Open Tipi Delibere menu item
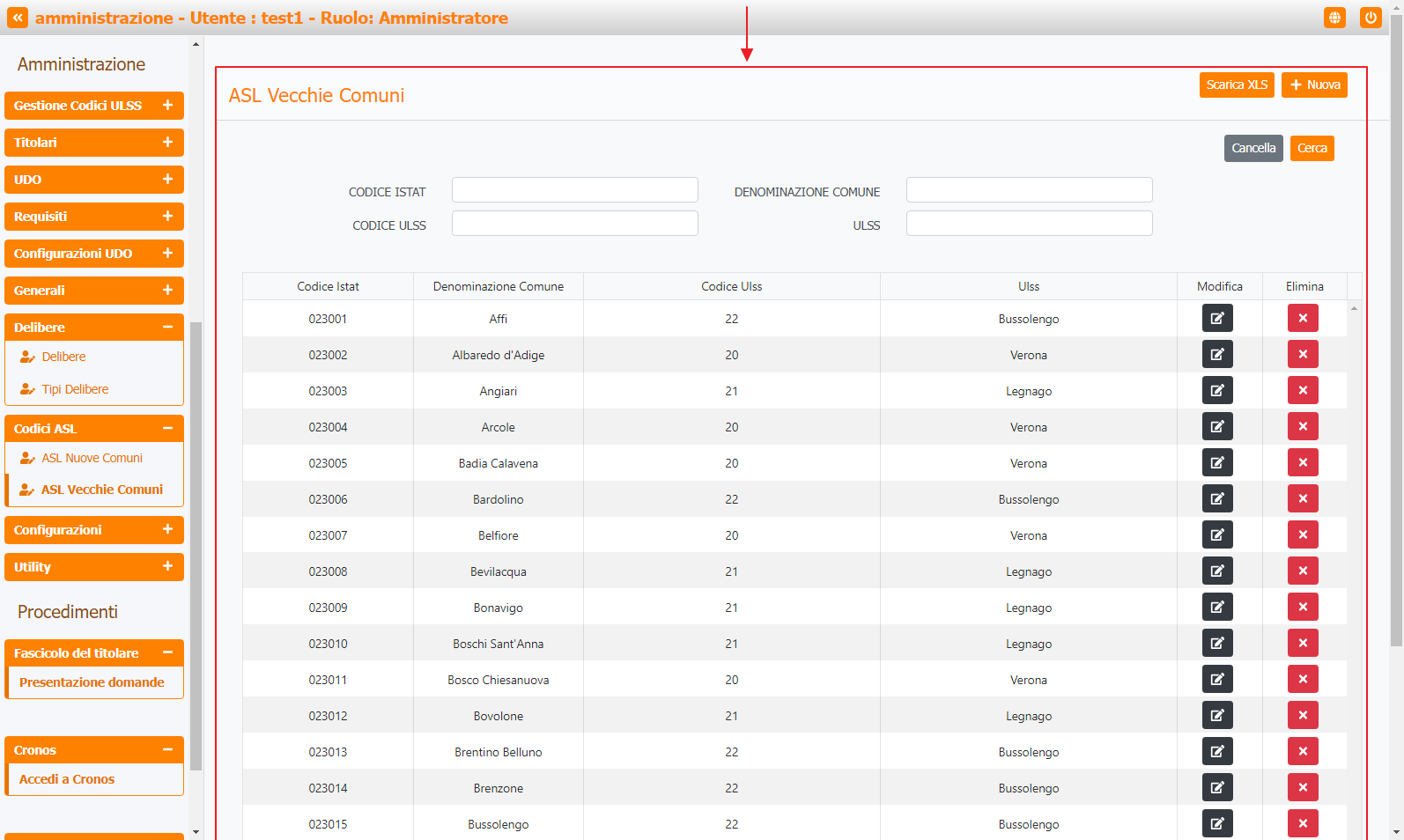The image size is (1404, 840). coord(75,389)
